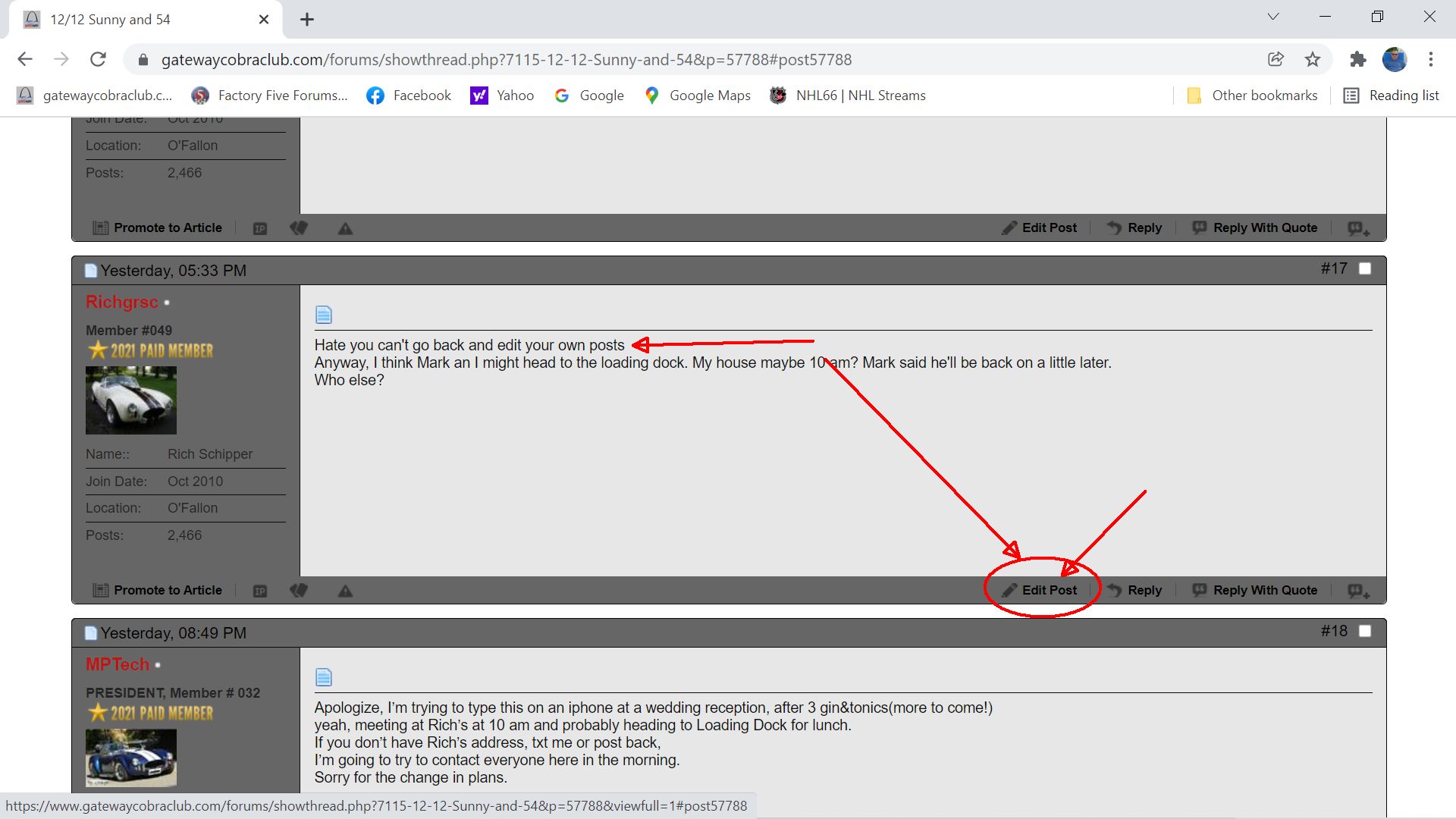1456x819 pixels.
Task: Open the Richgrsc username link
Action: 122,302
